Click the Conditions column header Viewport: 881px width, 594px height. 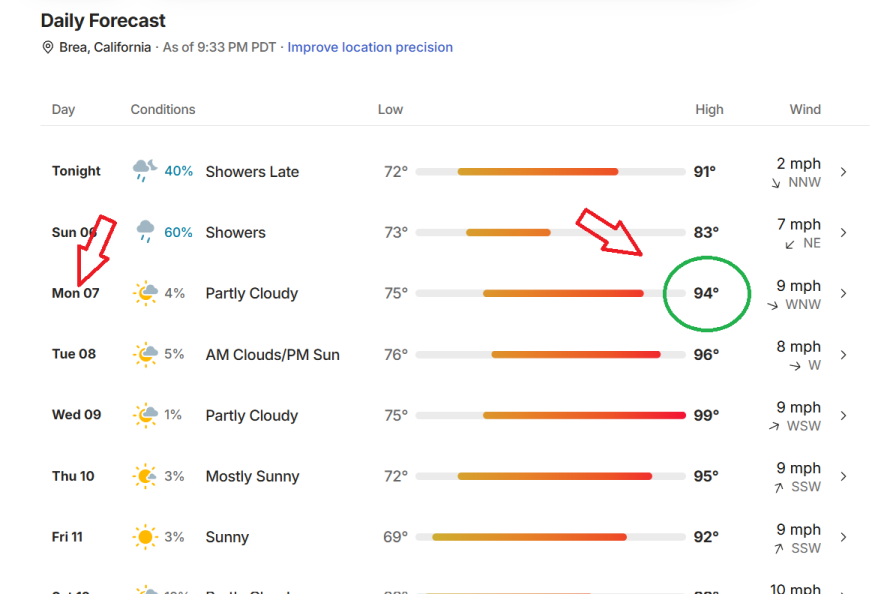(163, 110)
